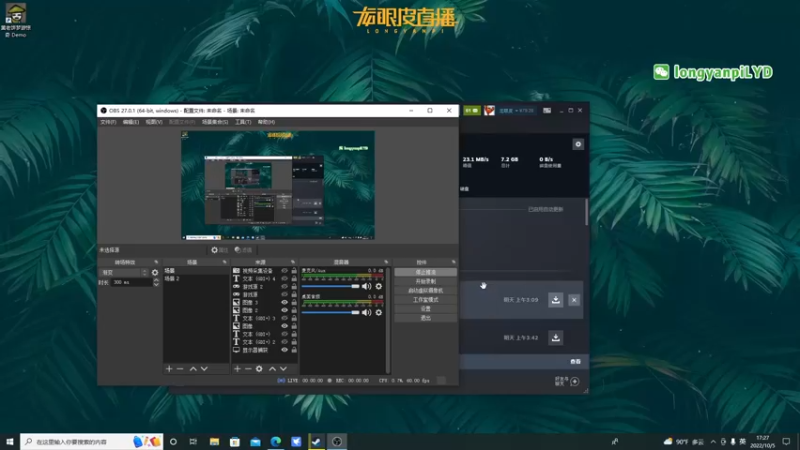Click the transition duration 300 ms field
800x450 pixels.
pos(131,282)
